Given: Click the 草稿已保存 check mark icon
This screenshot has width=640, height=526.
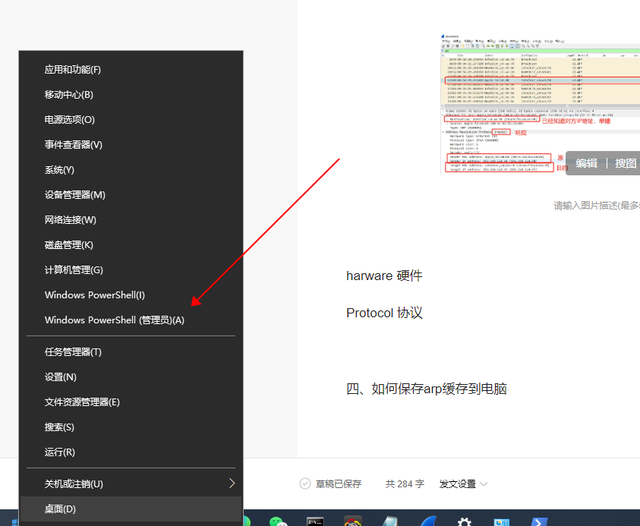Looking at the screenshot, I should pyautogui.click(x=305, y=484).
